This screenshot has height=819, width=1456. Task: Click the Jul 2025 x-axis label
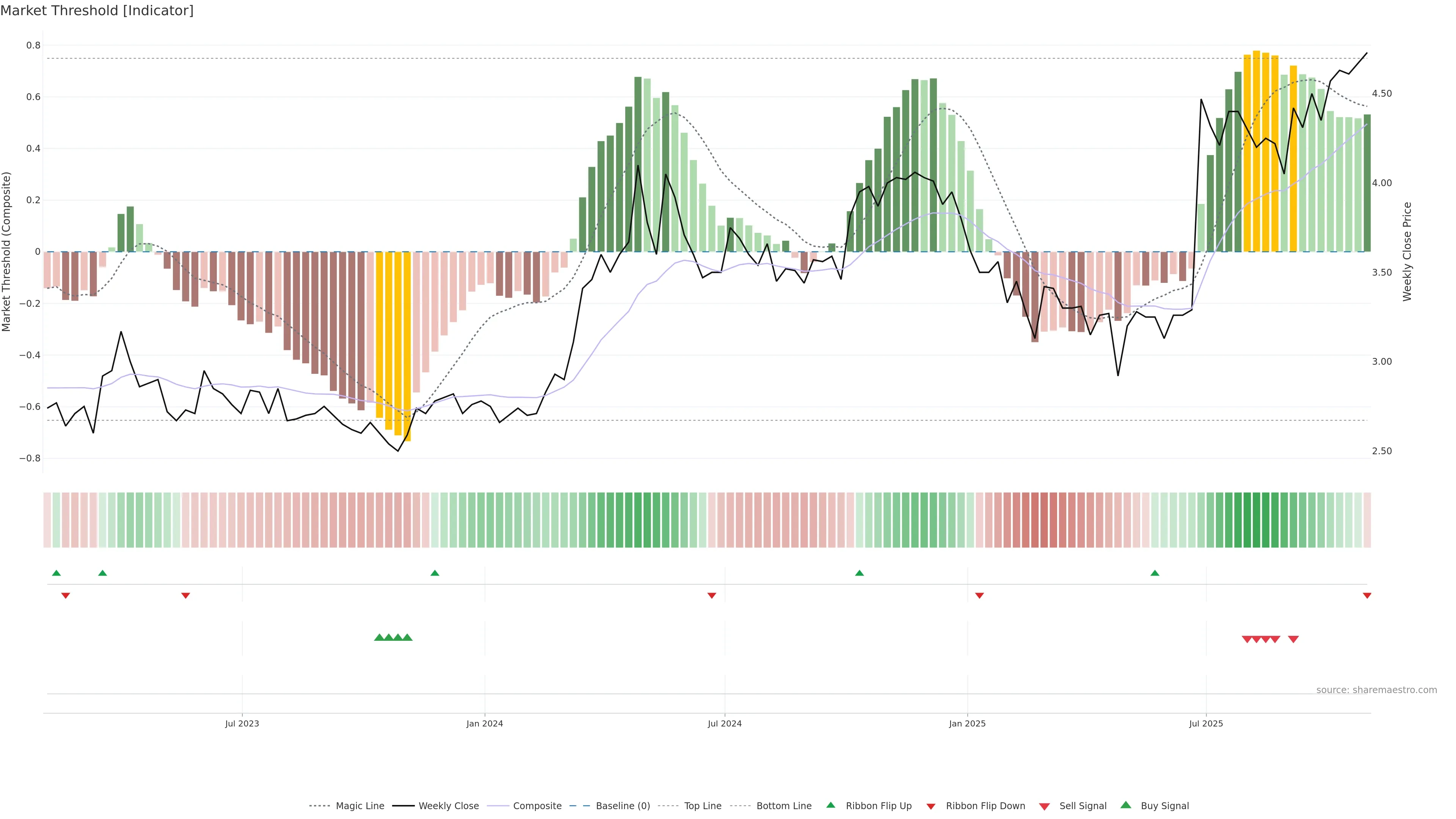pos(1206,723)
